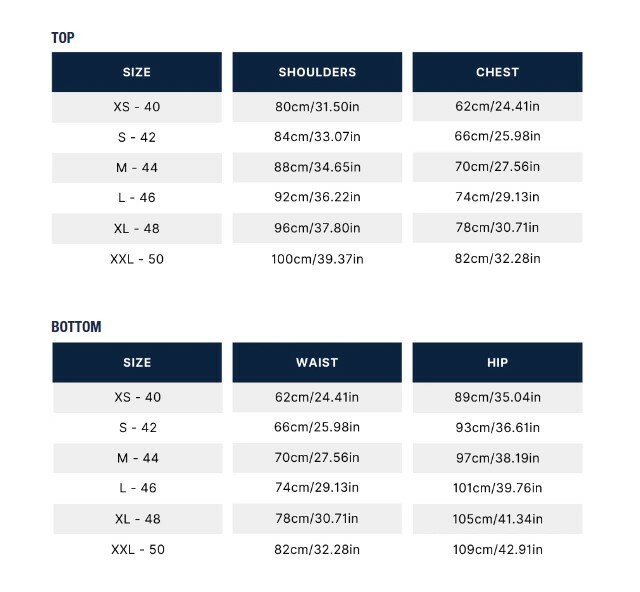The width and height of the screenshot is (640, 592).
Task: Click the 88cm/34.65in shoulders measurement
Action: click(317, 167)
